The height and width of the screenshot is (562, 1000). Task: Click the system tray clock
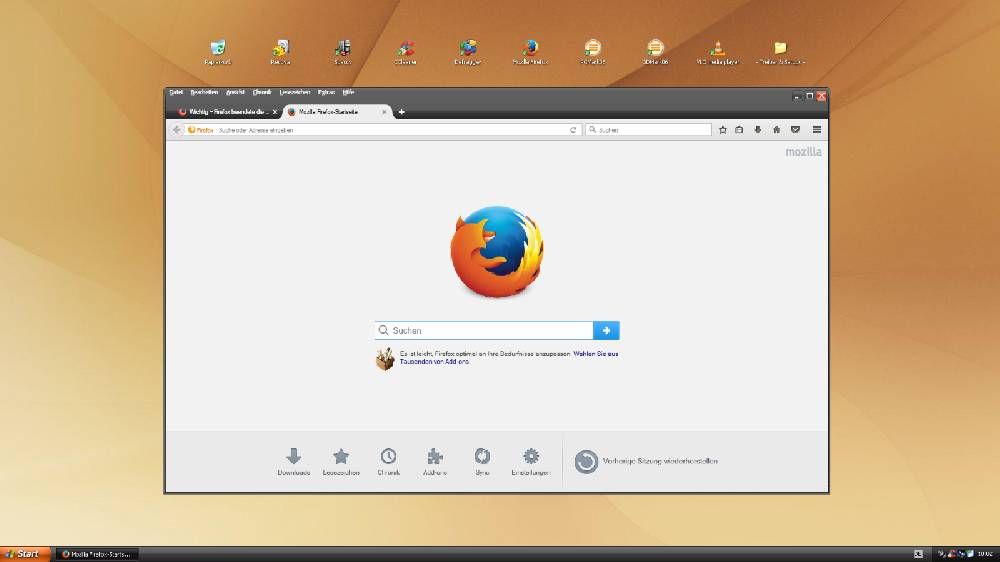point(985,554)
